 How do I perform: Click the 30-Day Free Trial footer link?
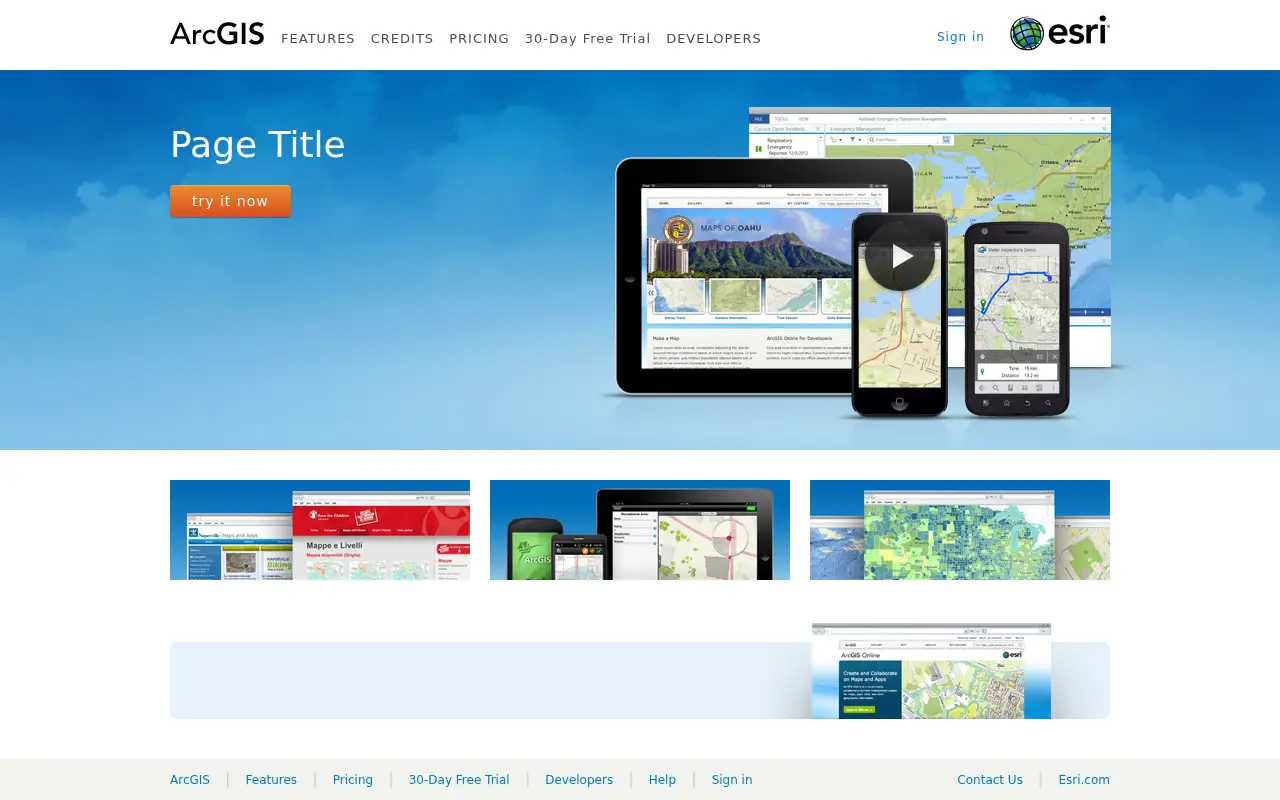(x=459, y=780)
